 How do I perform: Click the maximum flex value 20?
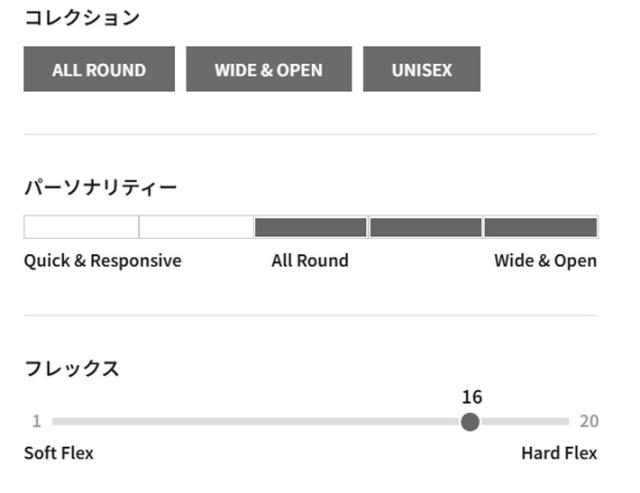[x=589, y=422]
